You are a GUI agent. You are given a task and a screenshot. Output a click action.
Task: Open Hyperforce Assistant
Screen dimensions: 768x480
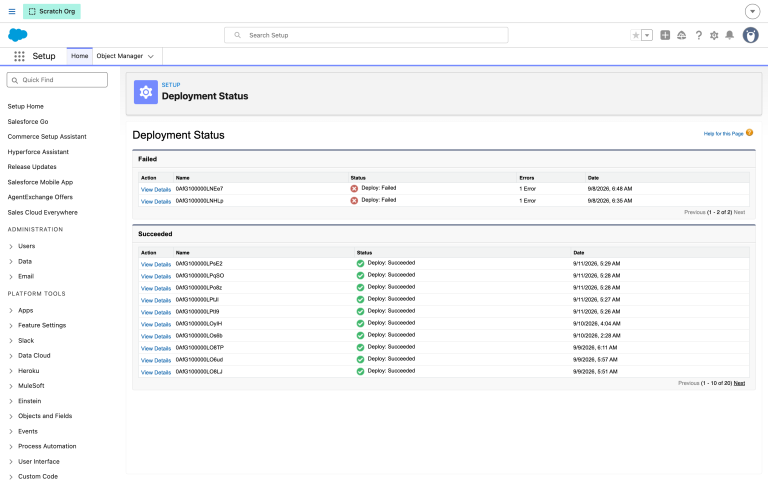(38, 152)
